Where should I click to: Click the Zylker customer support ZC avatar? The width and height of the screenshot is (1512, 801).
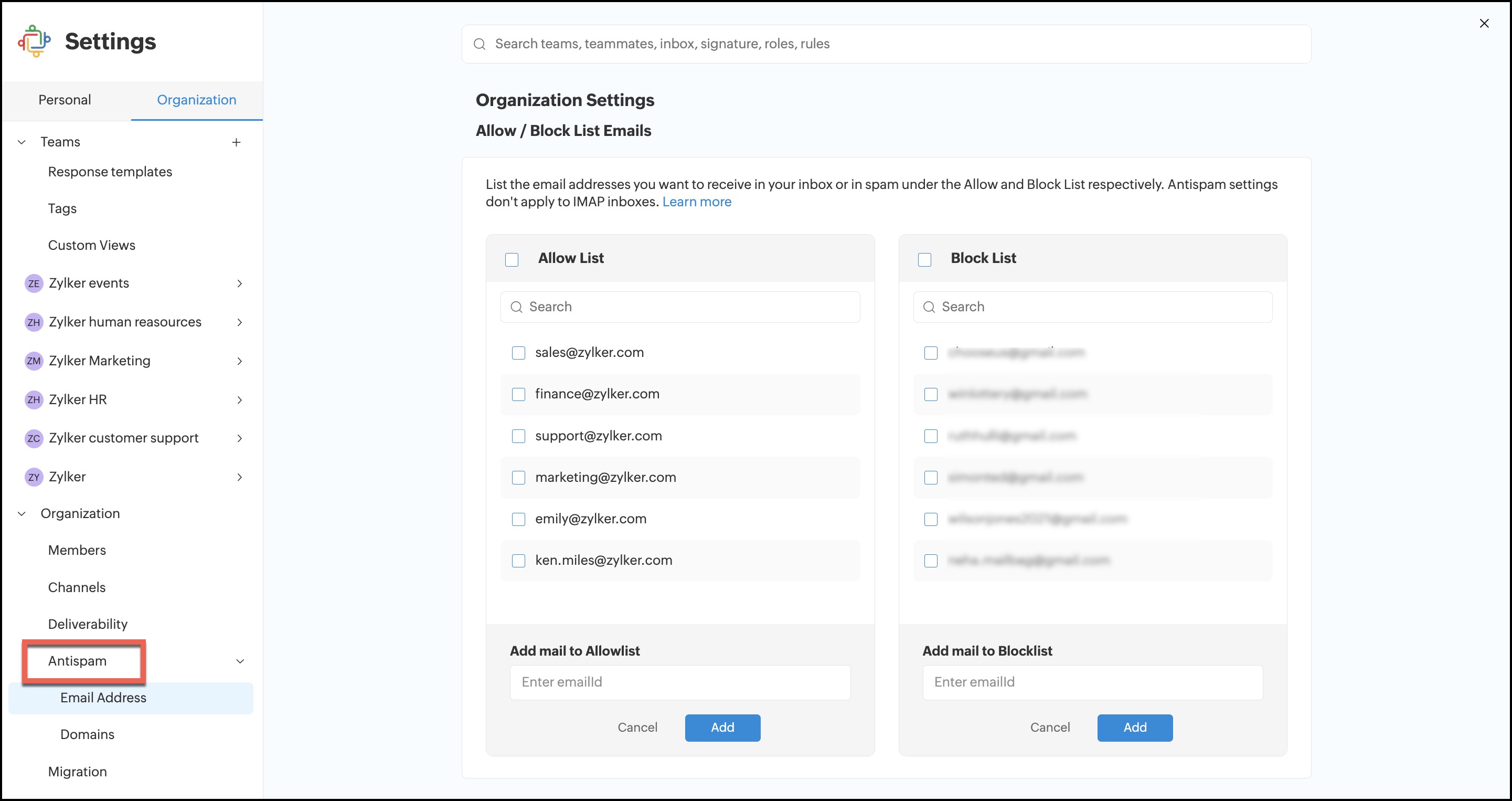coord(34,439)
